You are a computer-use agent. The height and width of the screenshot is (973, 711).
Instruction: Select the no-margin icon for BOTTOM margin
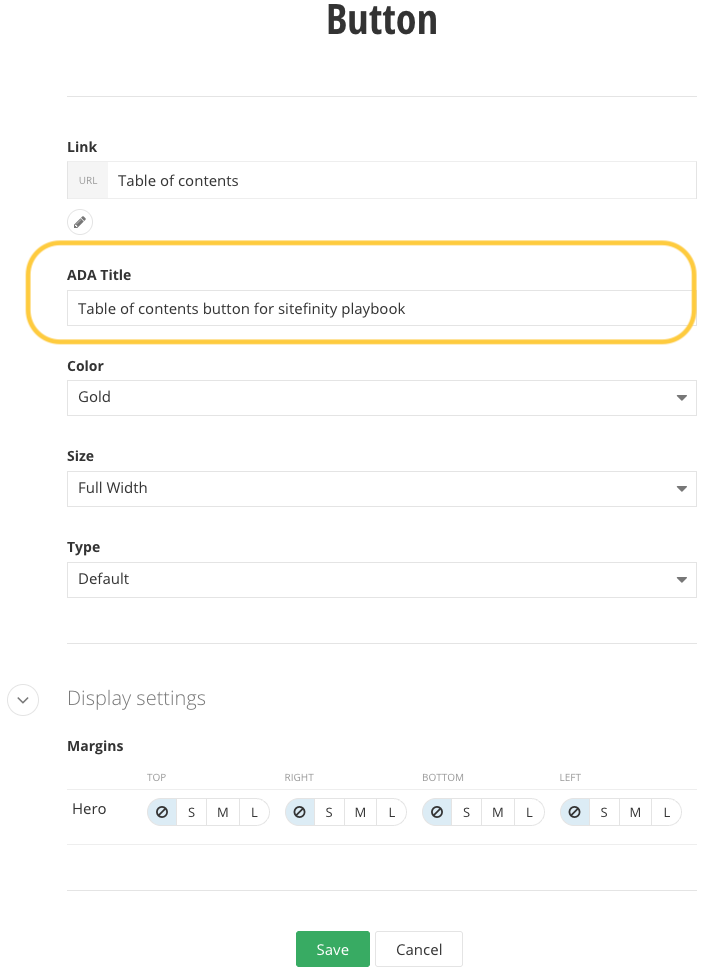coord(437,811)
